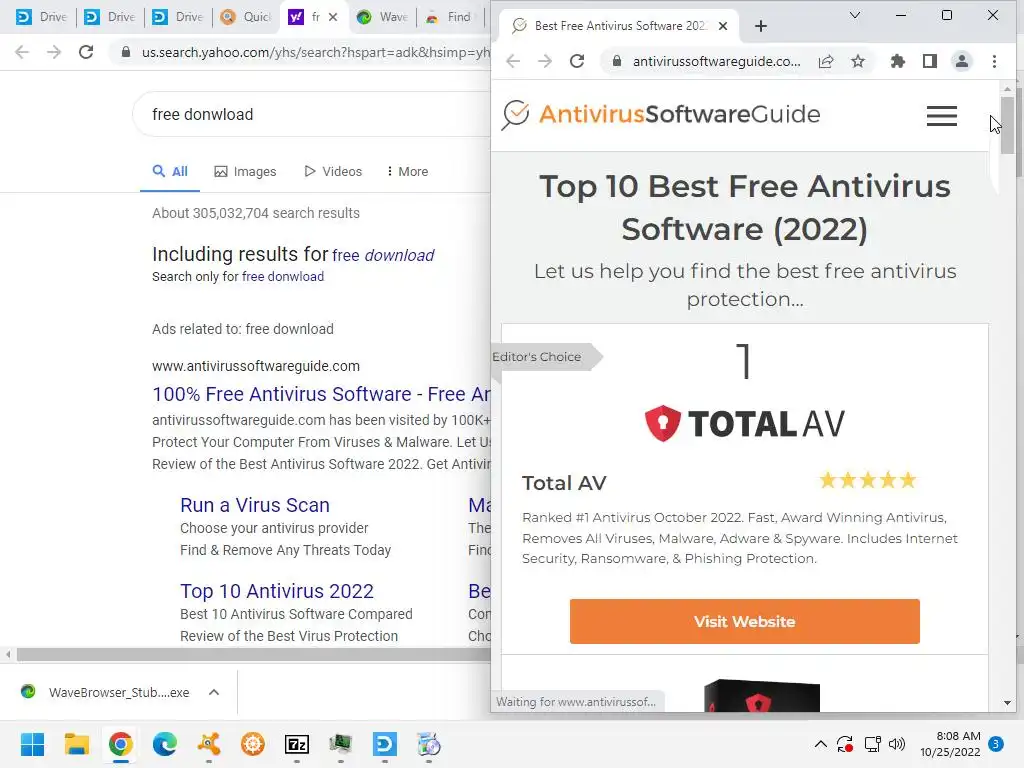Click the horizontal scrollbar of search results
The image size is (1024, 768).
pyautogui.click(x=253, y=654)
